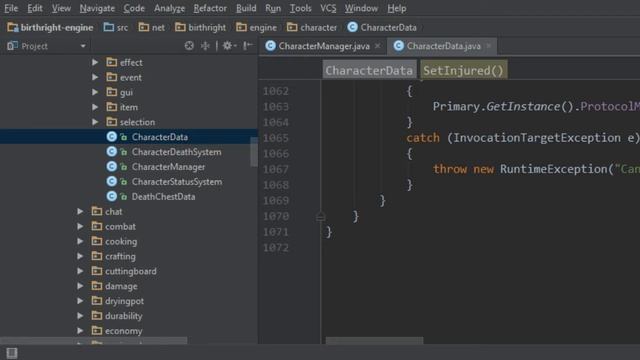
Task: Click the Project tool window icon
Action: [x=12, y=46]
